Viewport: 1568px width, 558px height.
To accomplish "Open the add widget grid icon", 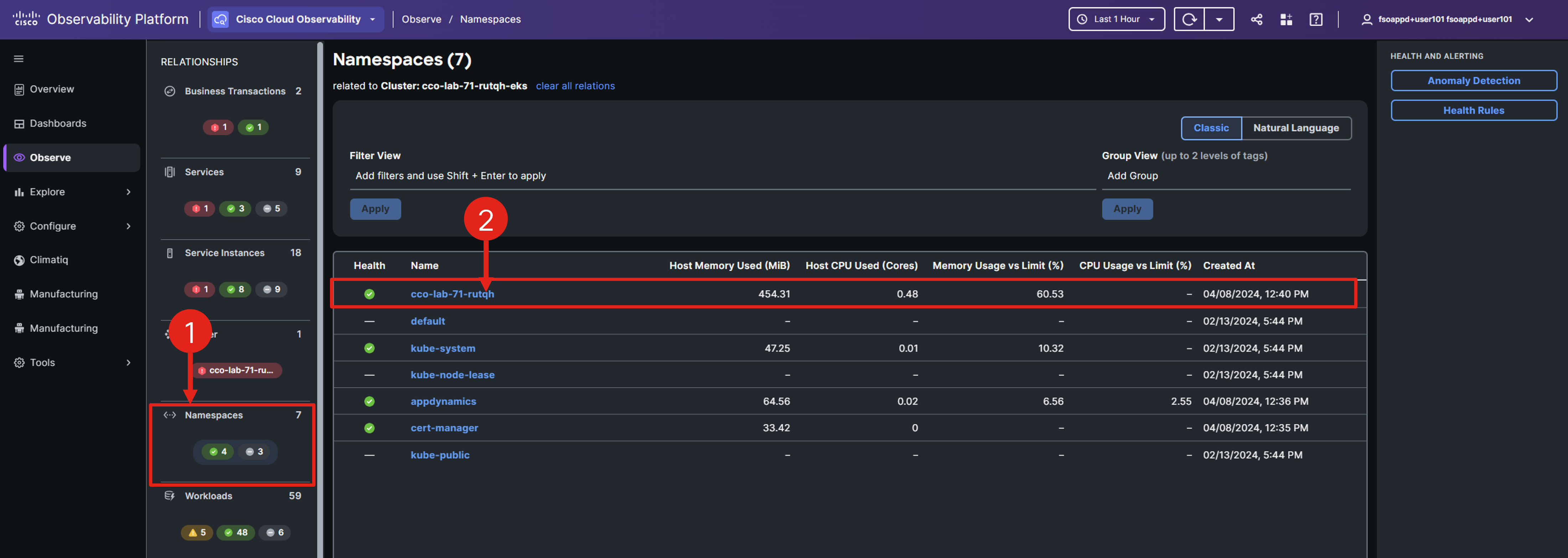I will point(1286,20).
